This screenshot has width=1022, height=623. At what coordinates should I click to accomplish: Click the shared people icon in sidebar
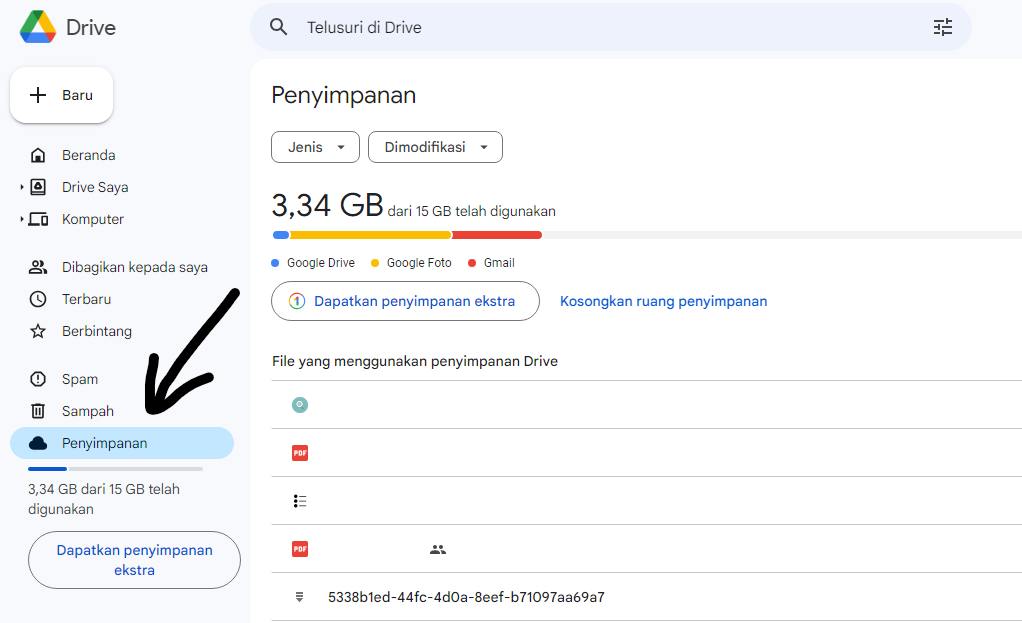(x=38, y=267)
